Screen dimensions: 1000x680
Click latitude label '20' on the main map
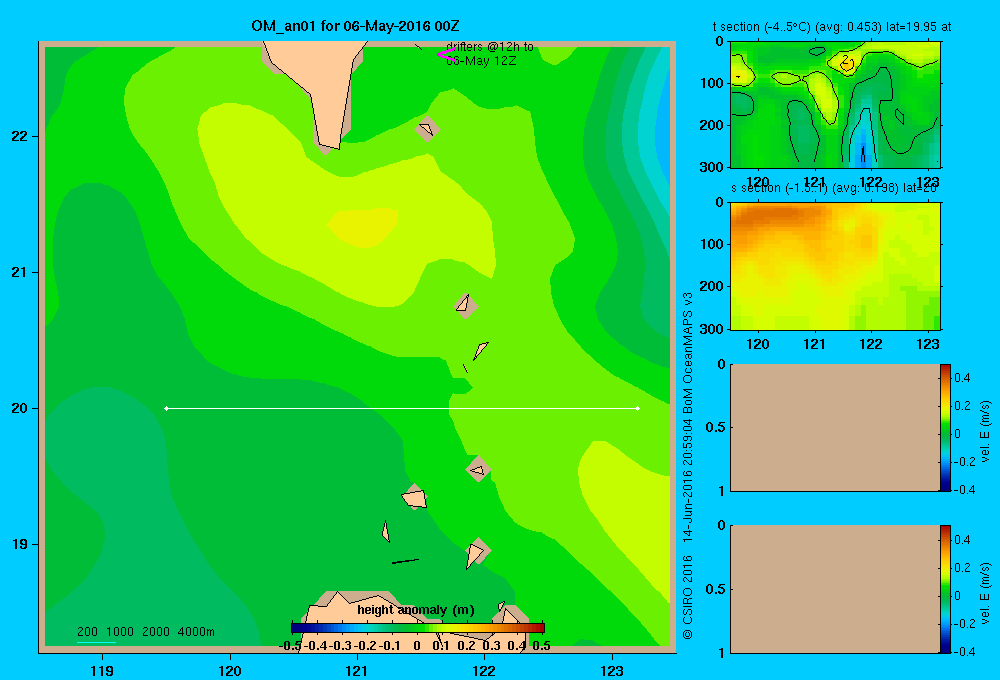[x=19, y=408]
